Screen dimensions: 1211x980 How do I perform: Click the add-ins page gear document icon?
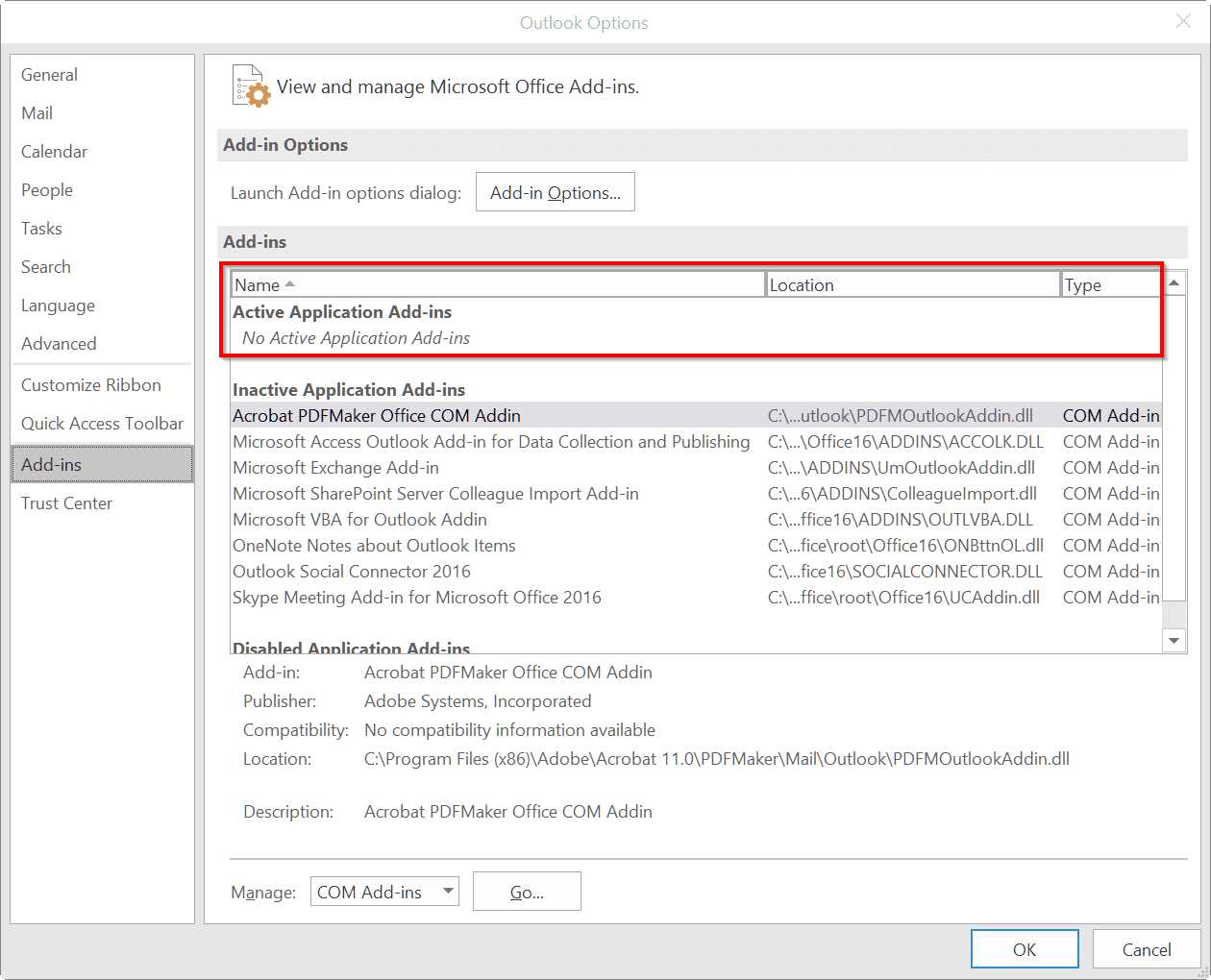tap(251, 86)
